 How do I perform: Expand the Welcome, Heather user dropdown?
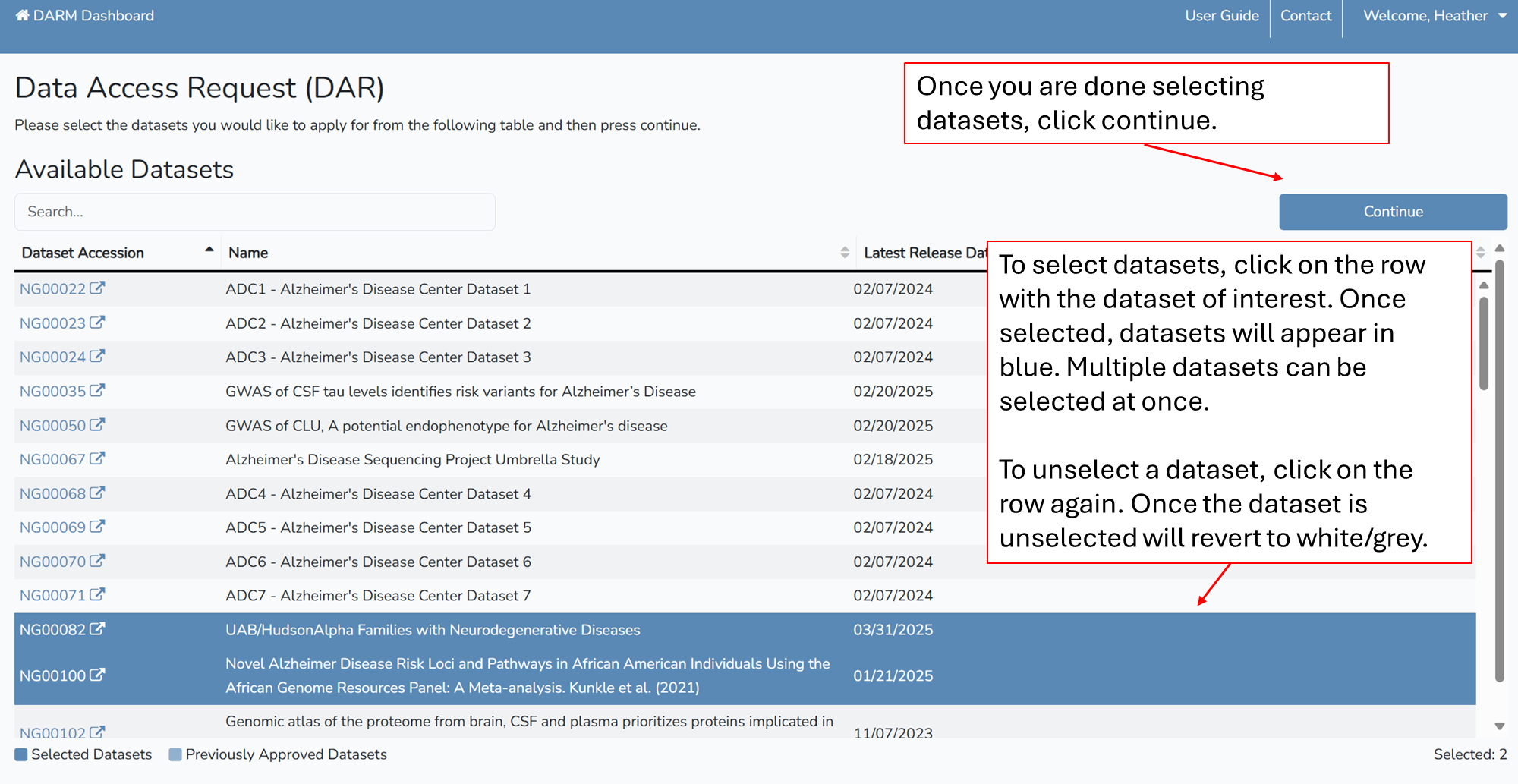click(1434, 16)
